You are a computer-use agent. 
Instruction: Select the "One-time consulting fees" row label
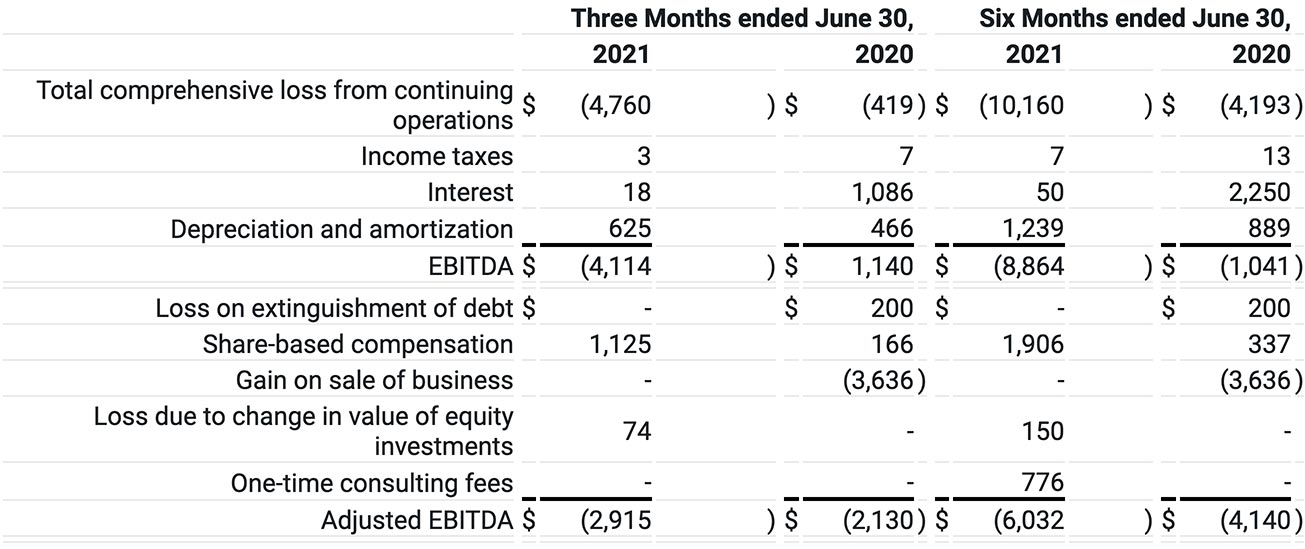(371, 484)
